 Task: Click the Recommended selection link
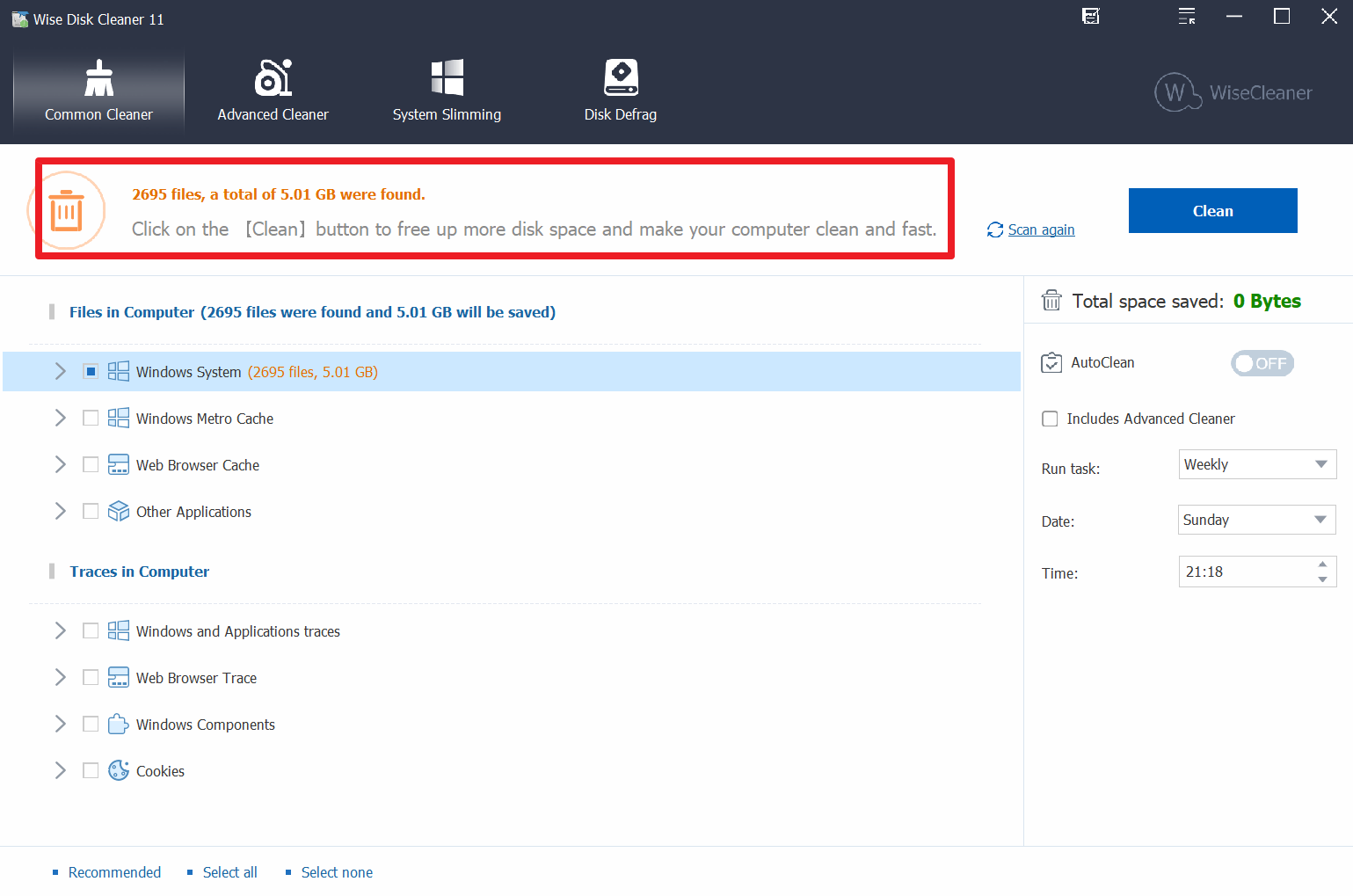click(114, 872)
